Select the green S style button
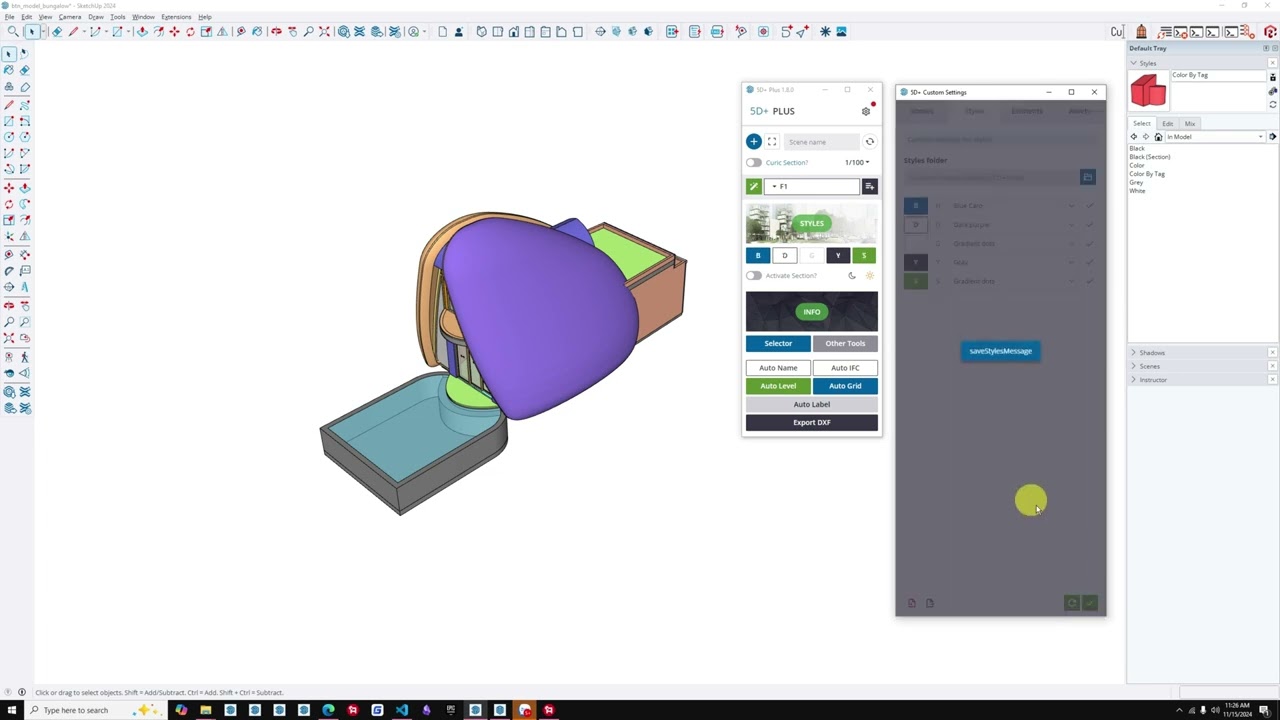1280x720 pixels. (x=864, y=256)
